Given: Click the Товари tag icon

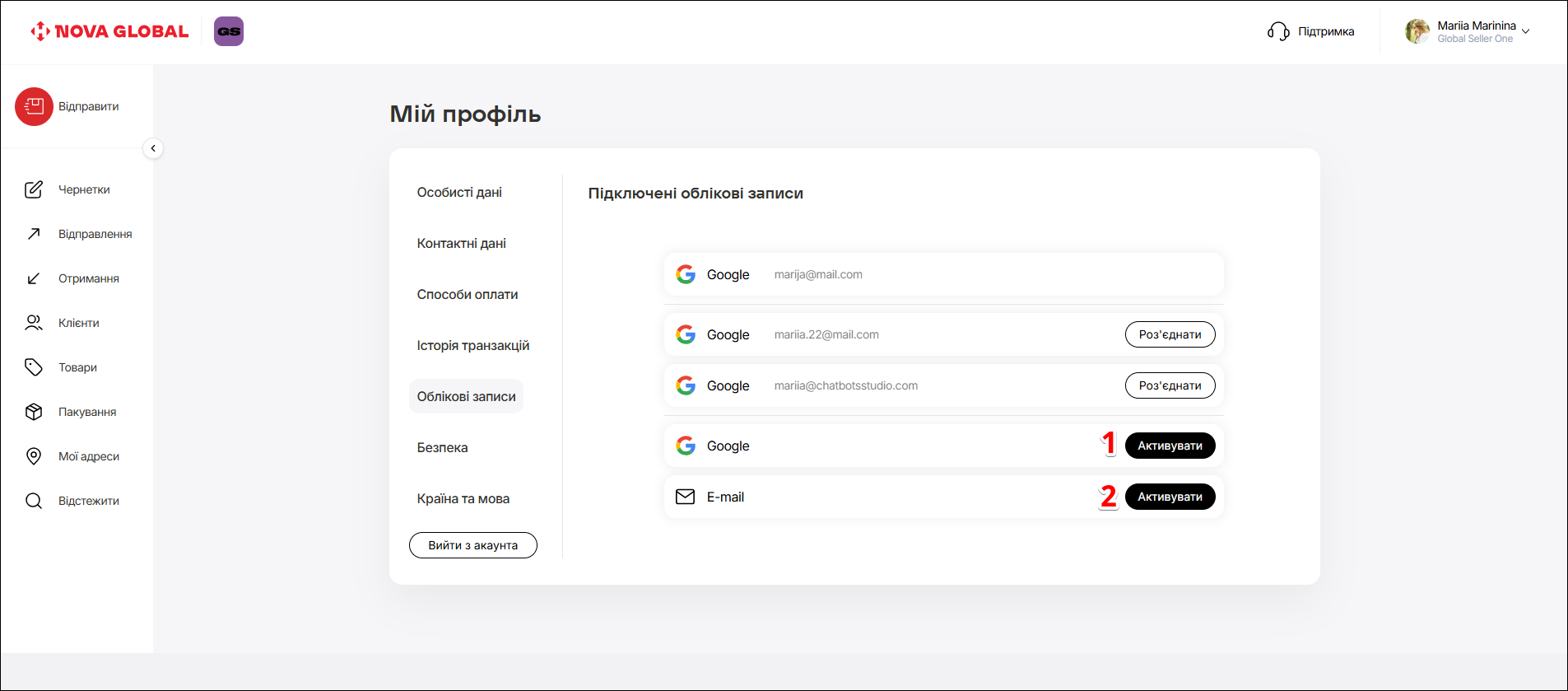Looking at the screenshot, I should coord(34,367).
